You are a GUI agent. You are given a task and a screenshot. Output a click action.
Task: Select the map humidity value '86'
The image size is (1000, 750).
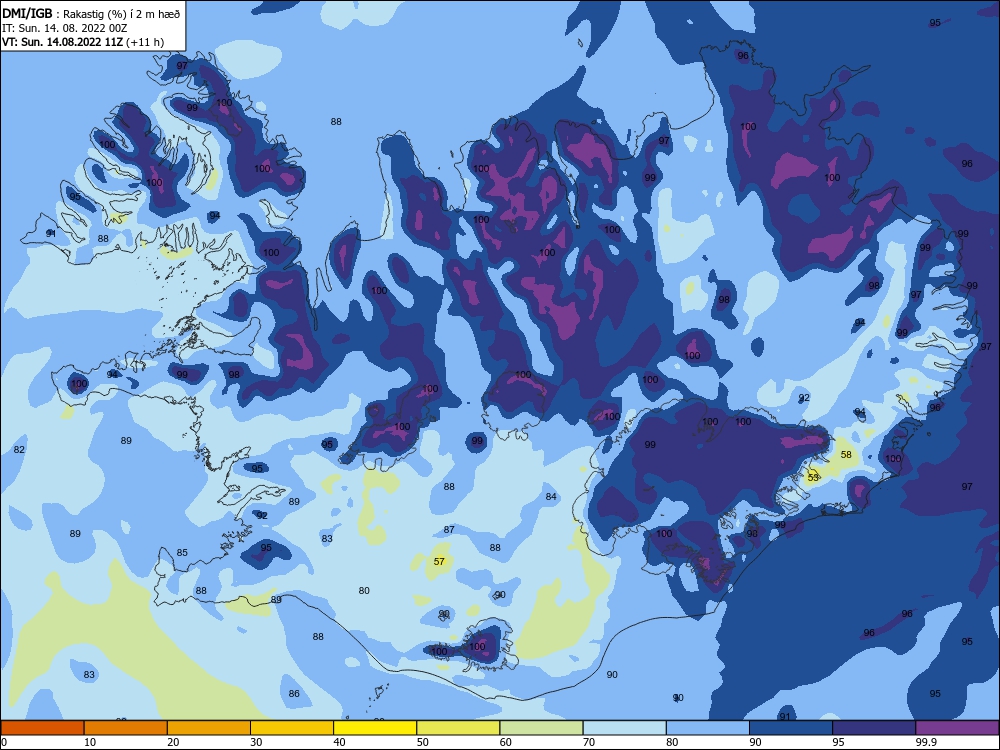point(294,693)
